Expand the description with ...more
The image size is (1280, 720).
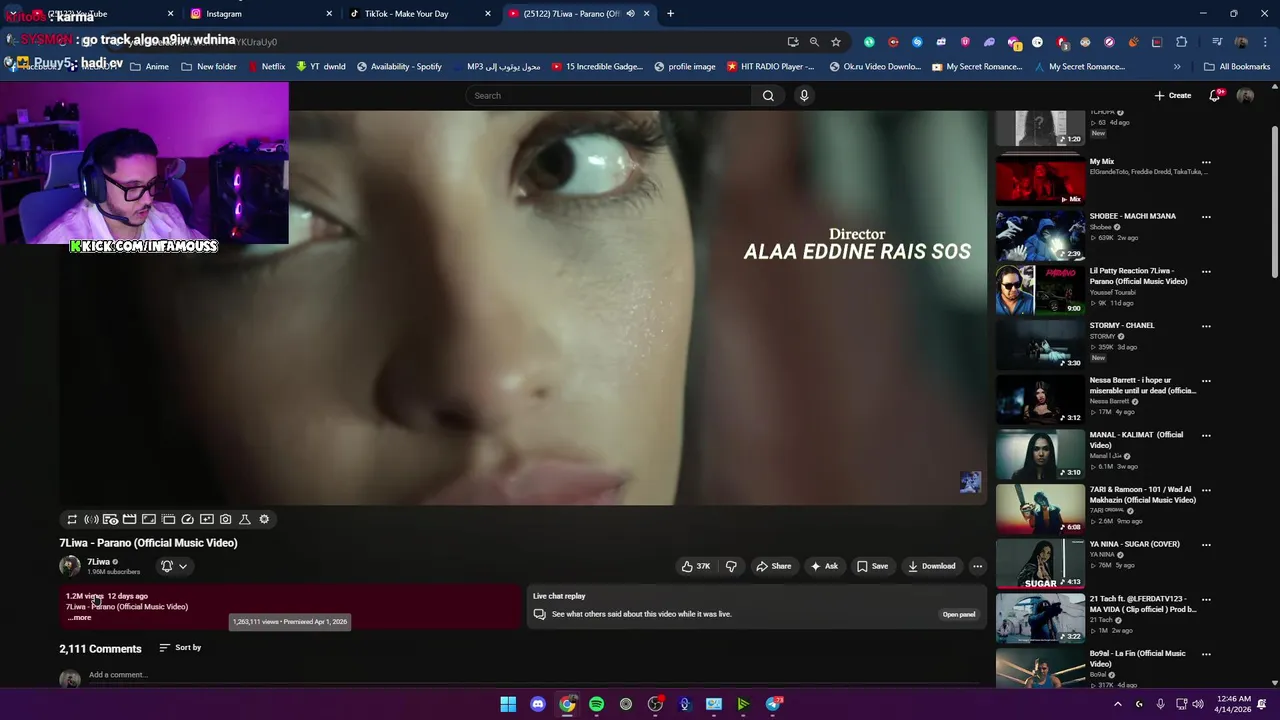pos(79,618)
